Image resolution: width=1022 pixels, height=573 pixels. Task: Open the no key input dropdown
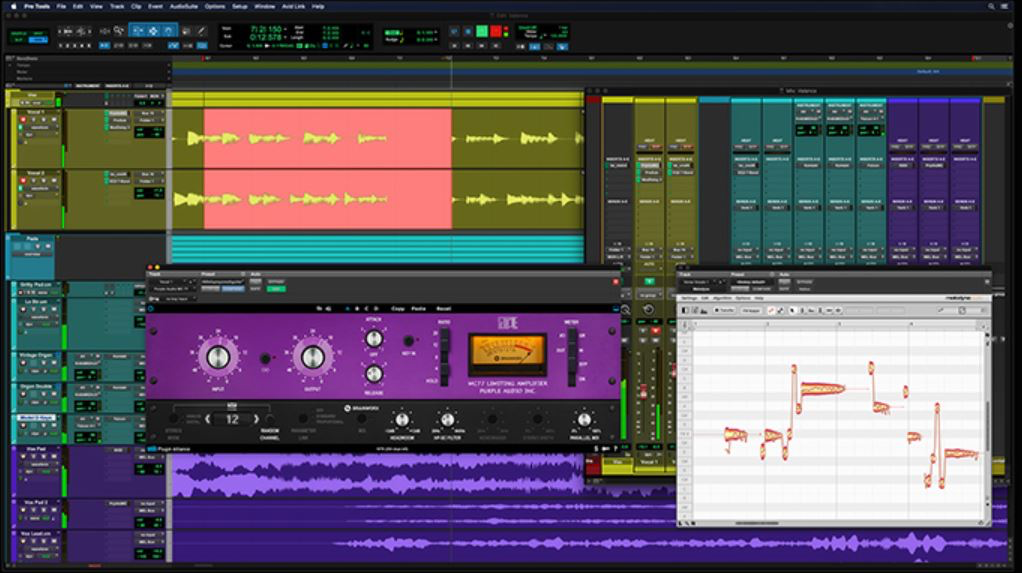click(x=179, y=299)
